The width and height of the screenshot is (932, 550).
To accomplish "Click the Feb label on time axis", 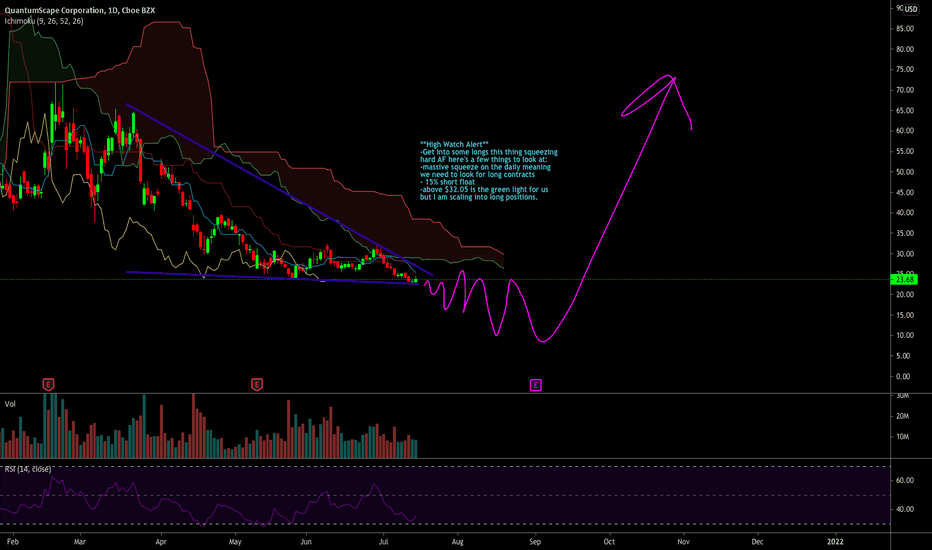I will [x=12, y=542].
